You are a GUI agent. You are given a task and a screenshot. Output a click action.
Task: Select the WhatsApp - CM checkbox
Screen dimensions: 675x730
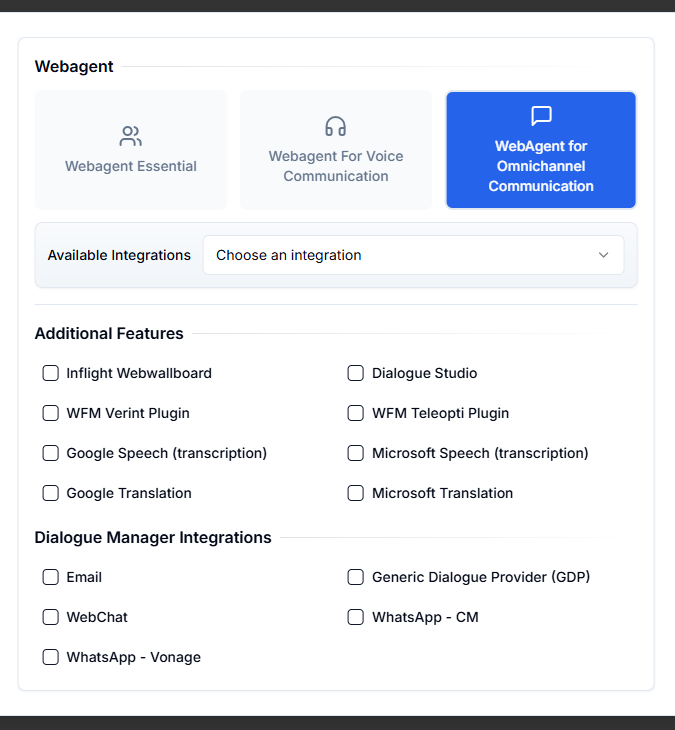356,617
